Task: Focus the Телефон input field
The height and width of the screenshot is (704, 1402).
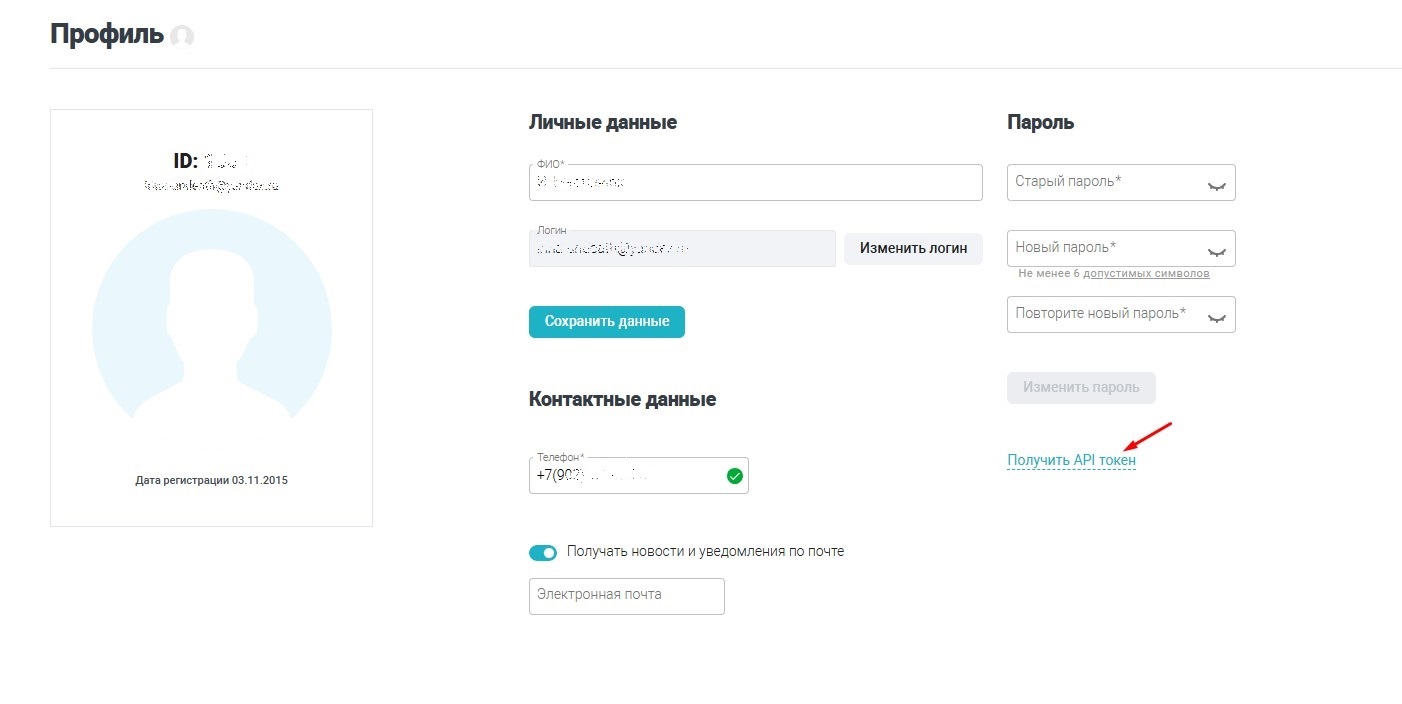Action: 638,475
